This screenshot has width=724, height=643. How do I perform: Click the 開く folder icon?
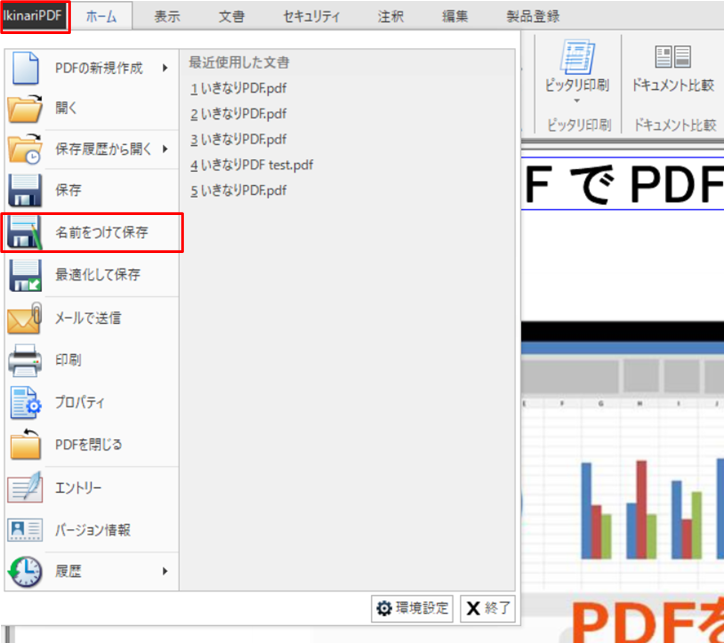[x=25, y=108]
